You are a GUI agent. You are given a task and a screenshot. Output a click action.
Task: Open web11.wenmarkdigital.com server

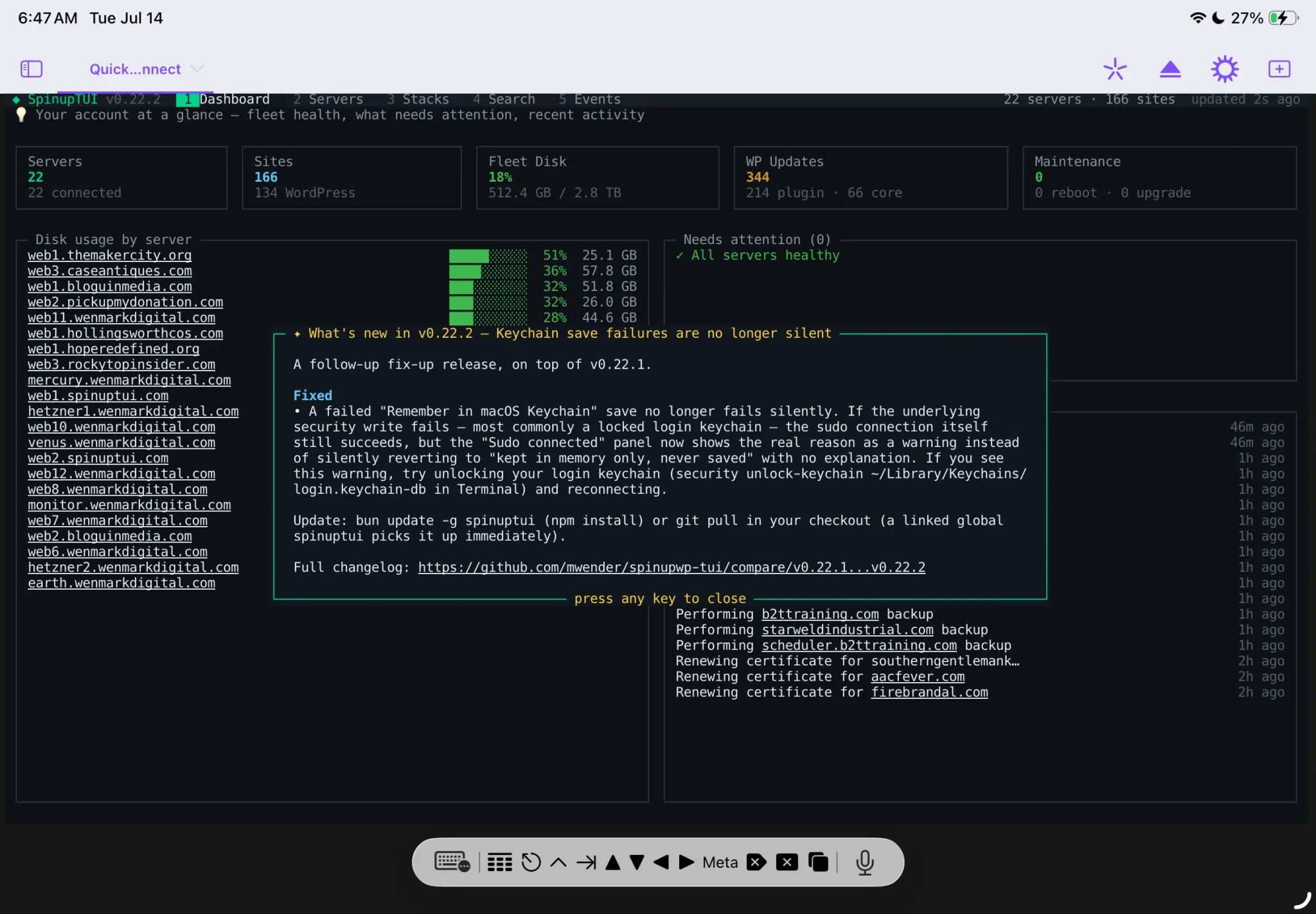[121, 317]
